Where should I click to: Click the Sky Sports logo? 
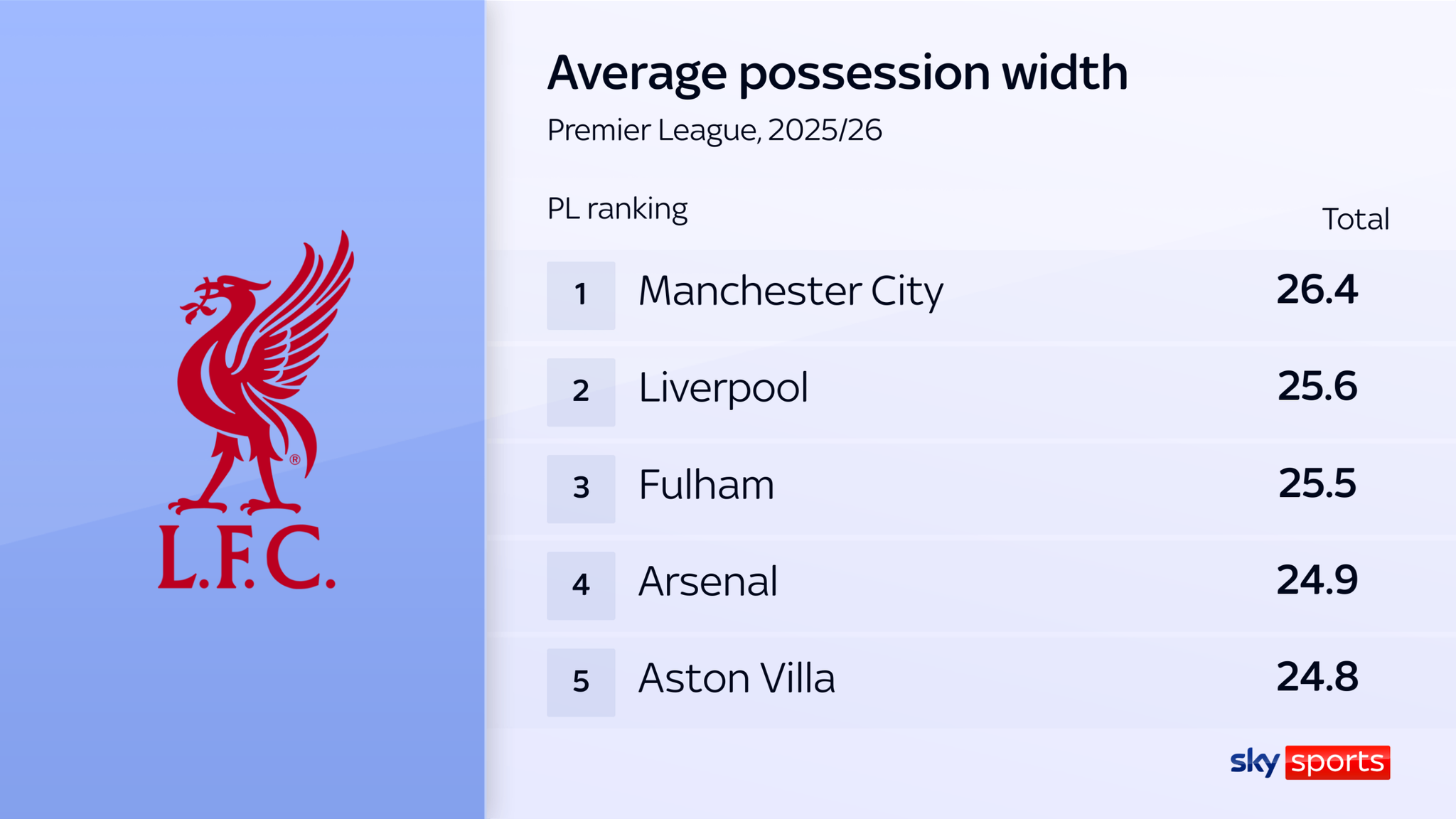(x=1310, y=762)
